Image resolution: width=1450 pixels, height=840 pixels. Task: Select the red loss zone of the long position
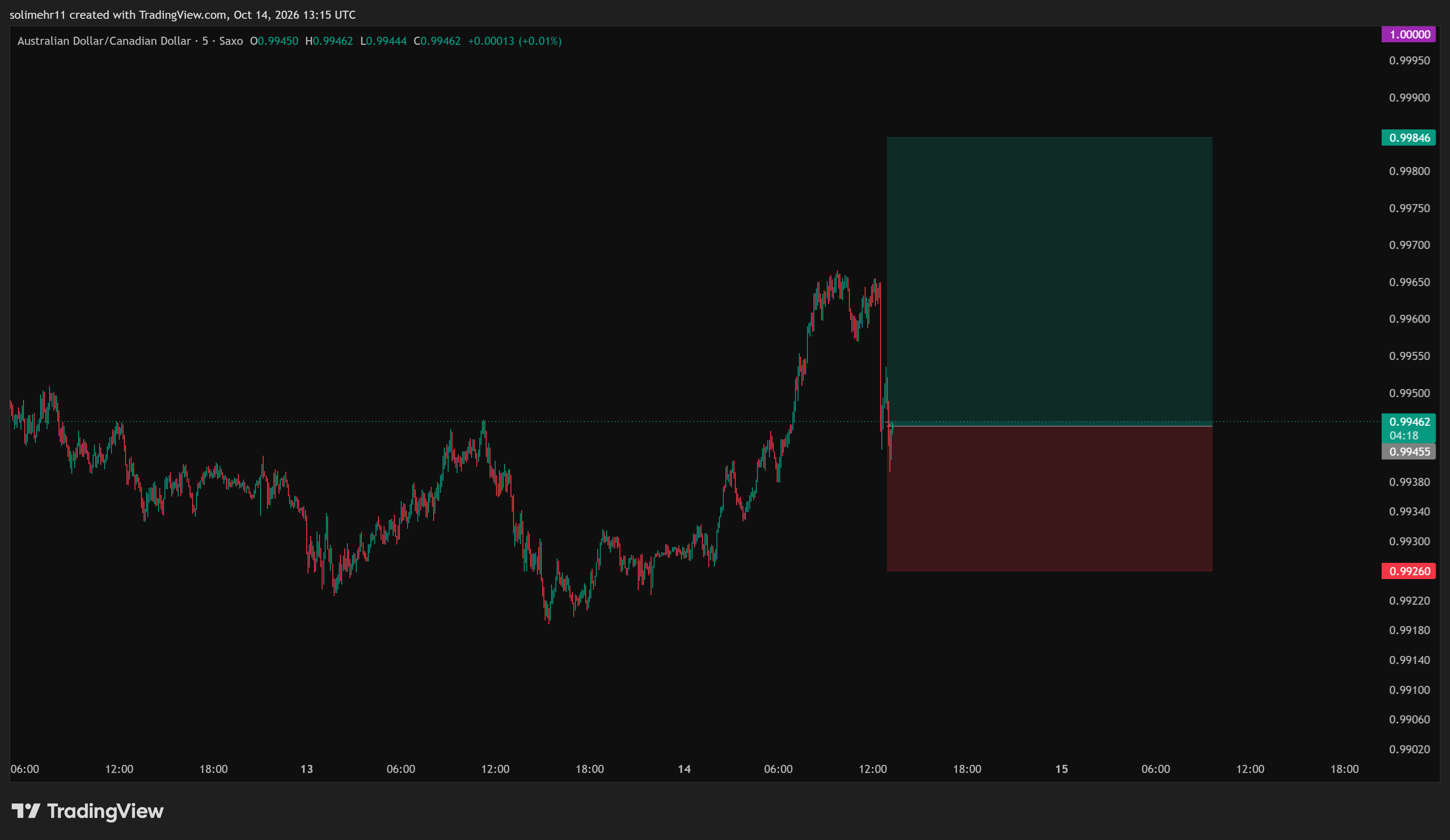pos(1049,498)
